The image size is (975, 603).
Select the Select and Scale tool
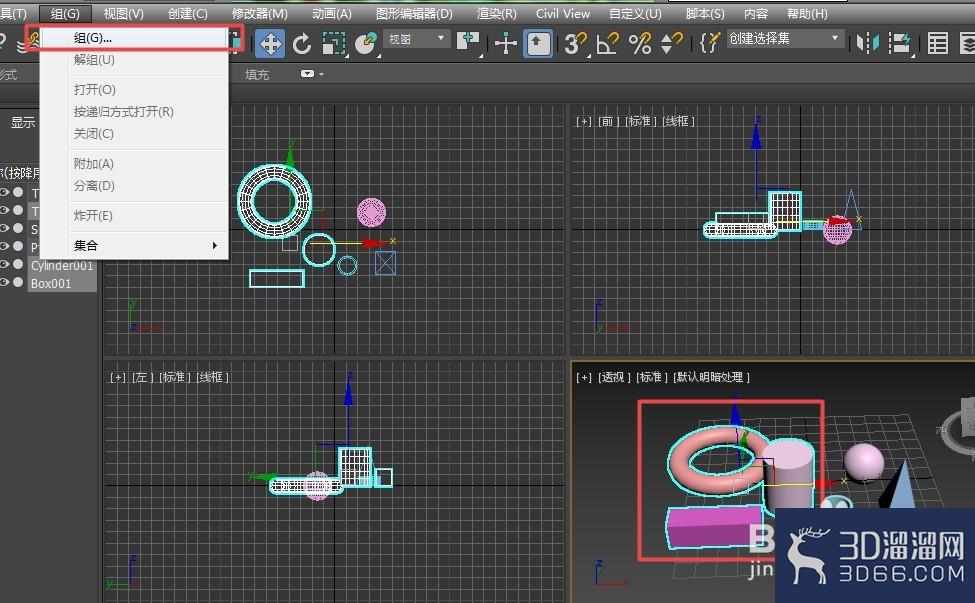coord(334,44)
